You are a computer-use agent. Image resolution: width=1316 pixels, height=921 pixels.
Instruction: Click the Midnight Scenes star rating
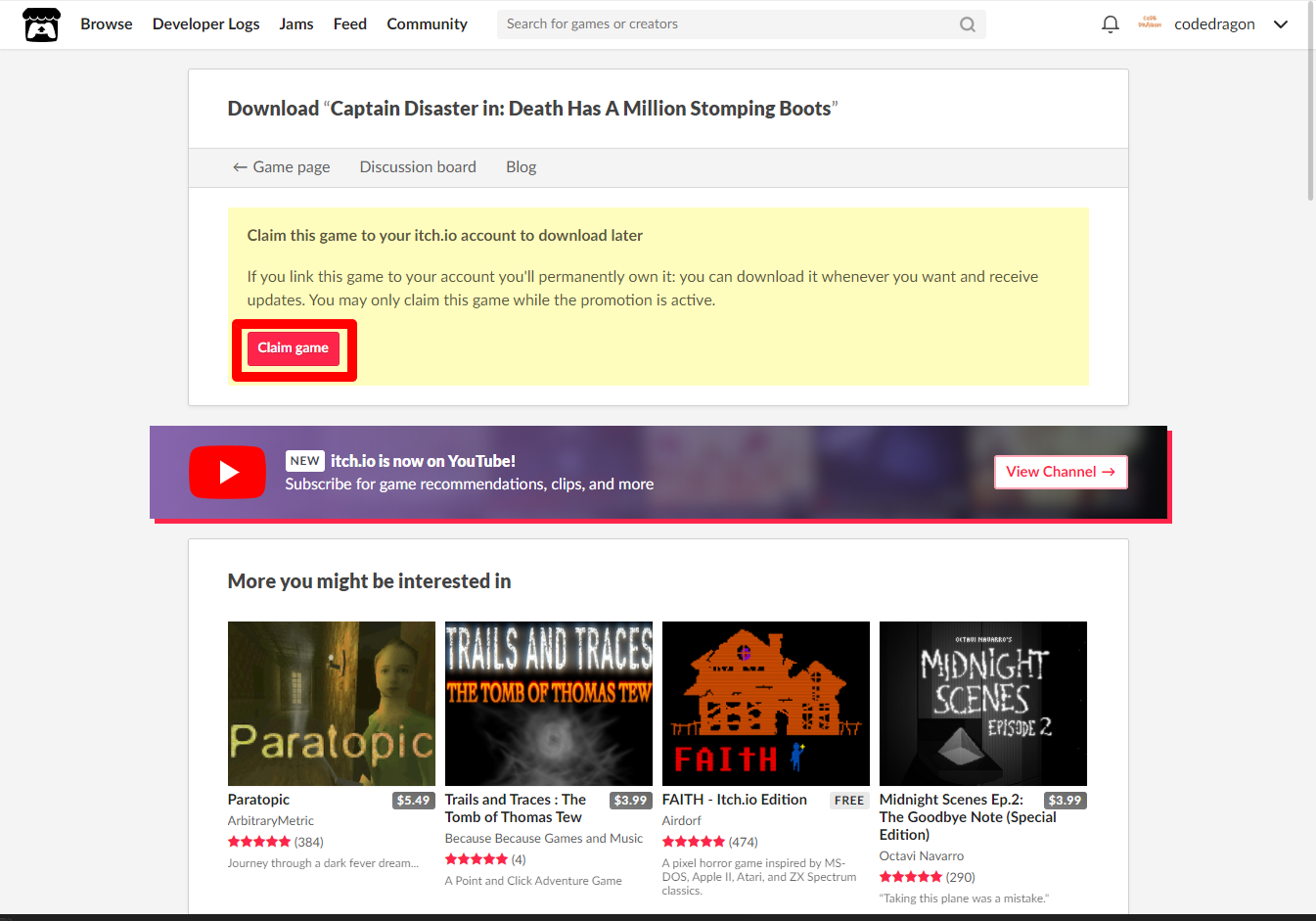click(911, 877)
